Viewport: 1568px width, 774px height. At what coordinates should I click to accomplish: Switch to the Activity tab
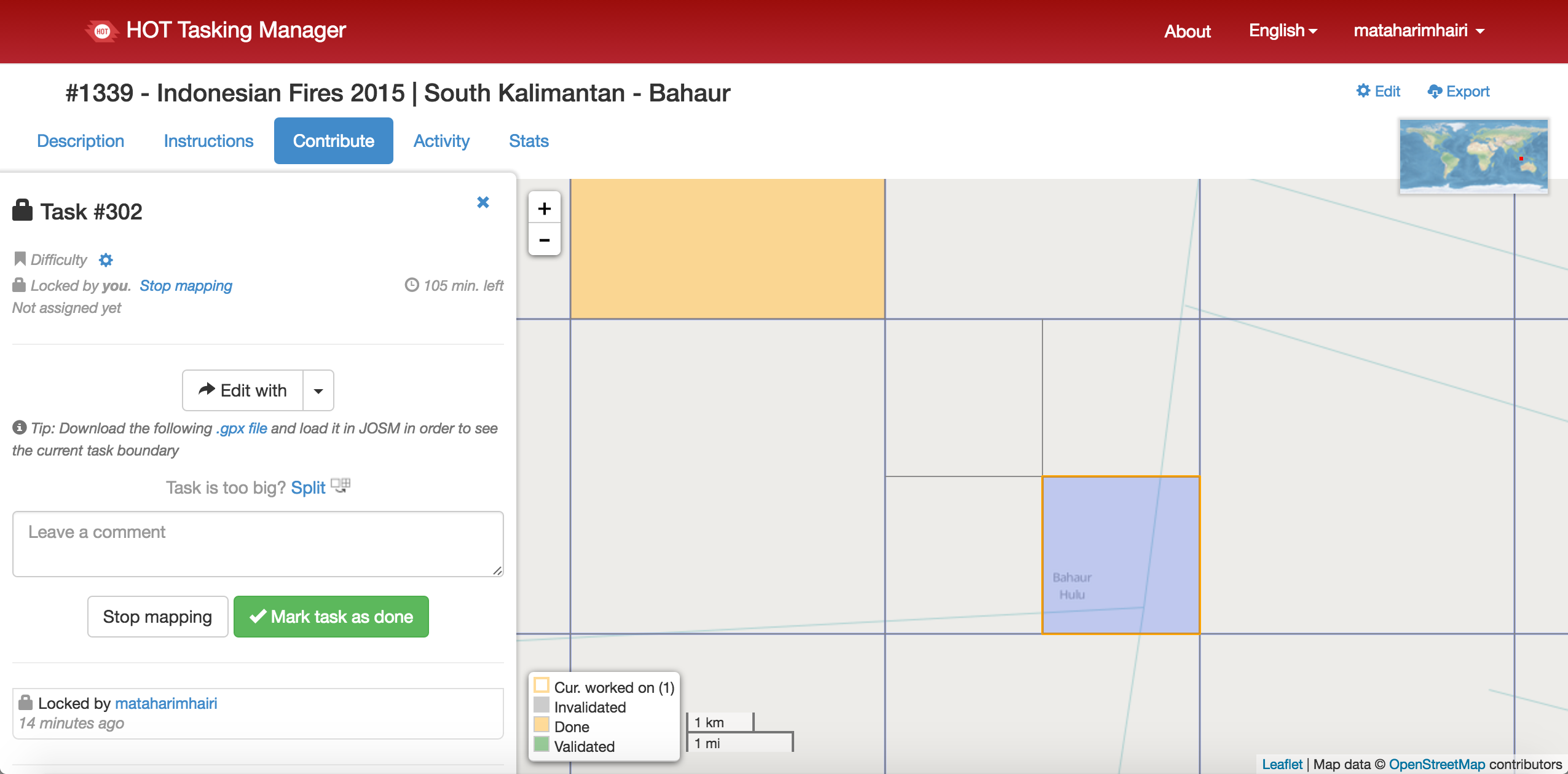441,141
